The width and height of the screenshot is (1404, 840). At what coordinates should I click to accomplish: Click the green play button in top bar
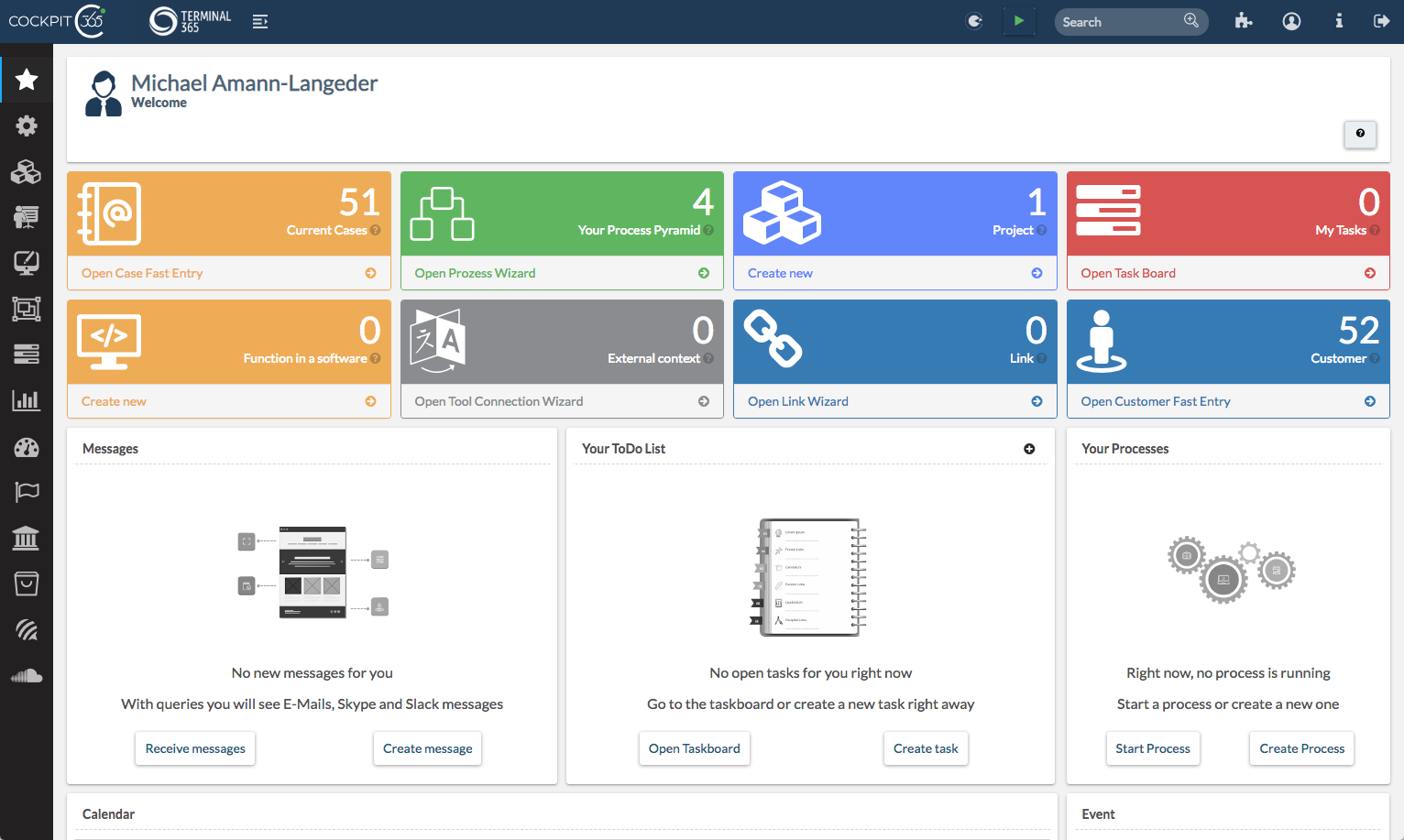click(x=1018, y=21)
